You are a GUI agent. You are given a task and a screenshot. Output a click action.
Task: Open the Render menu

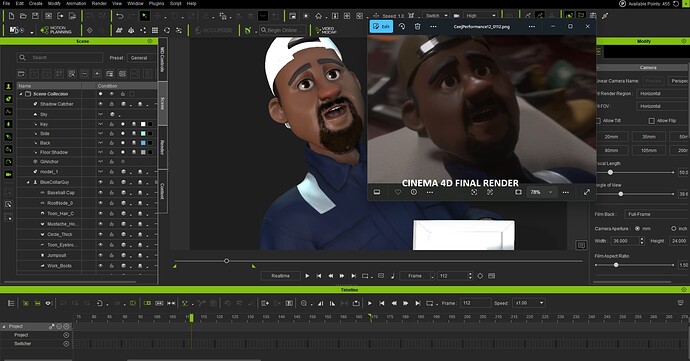(99, 4)
